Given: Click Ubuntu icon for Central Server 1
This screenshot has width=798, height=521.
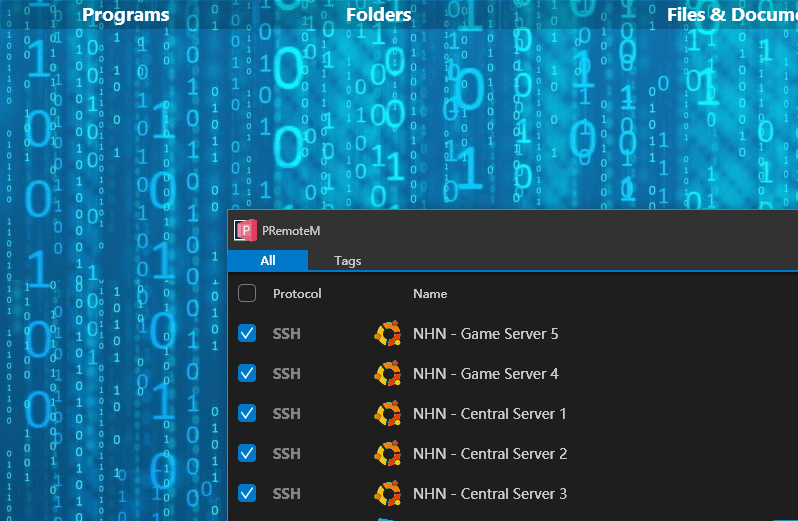Looking at the screenshot, I should pos(388,414).
